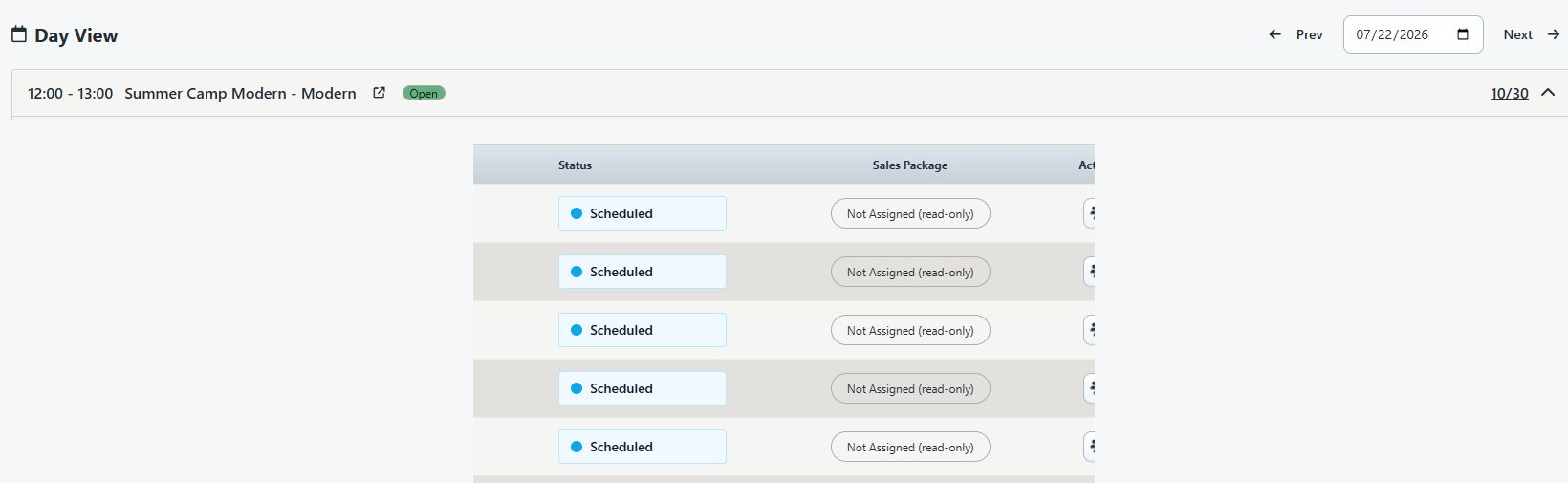This screenshot has height=483, width=1568.
Task: Collapse the Summer Camp Modern session chevron
Action: 1548,93
